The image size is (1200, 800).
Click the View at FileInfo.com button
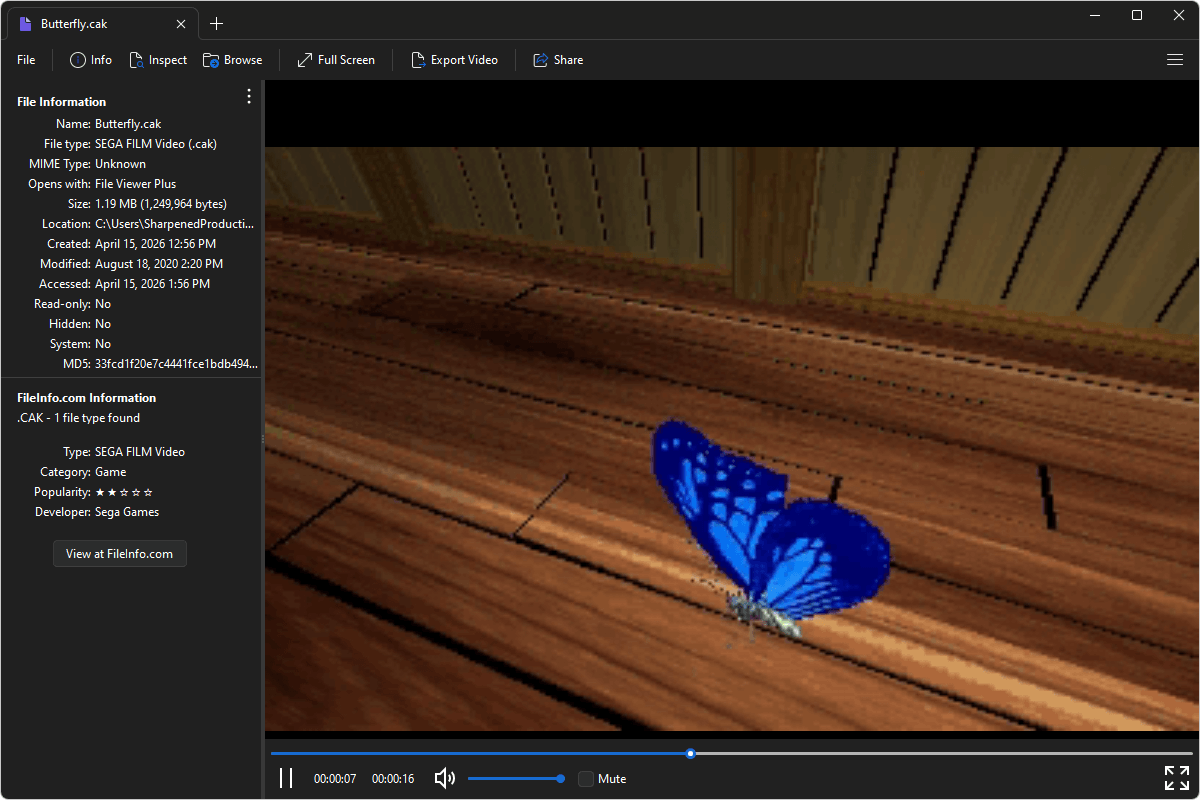(119, 553)
